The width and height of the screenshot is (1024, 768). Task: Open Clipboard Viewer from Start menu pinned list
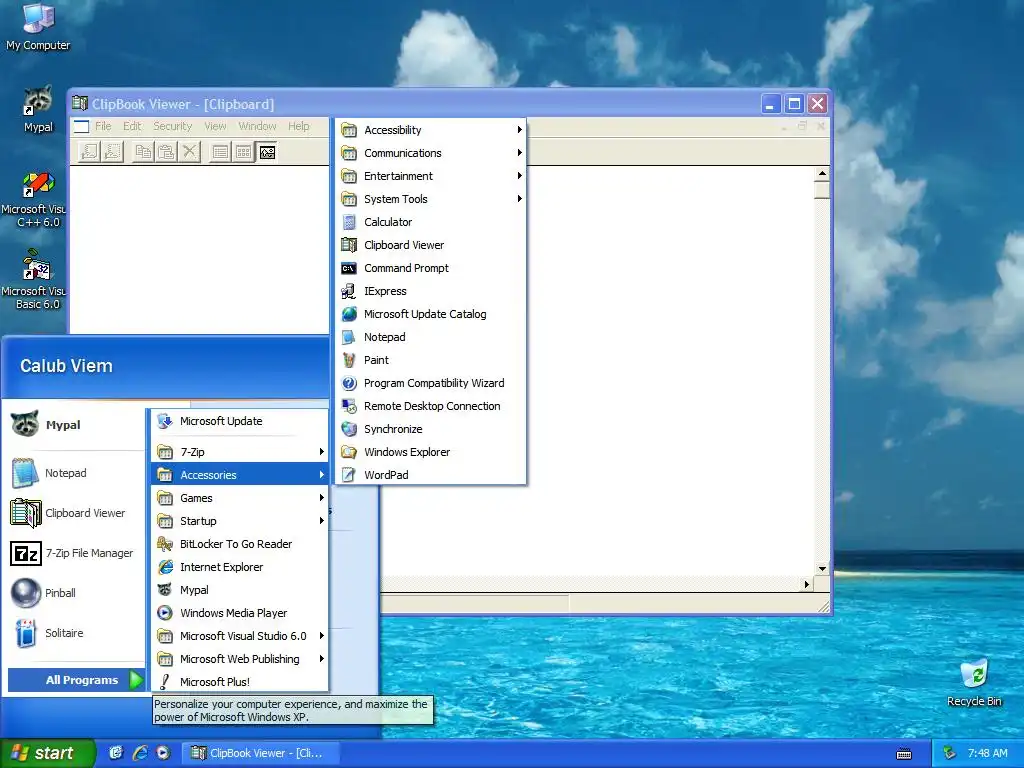click(x=74, y=513)
